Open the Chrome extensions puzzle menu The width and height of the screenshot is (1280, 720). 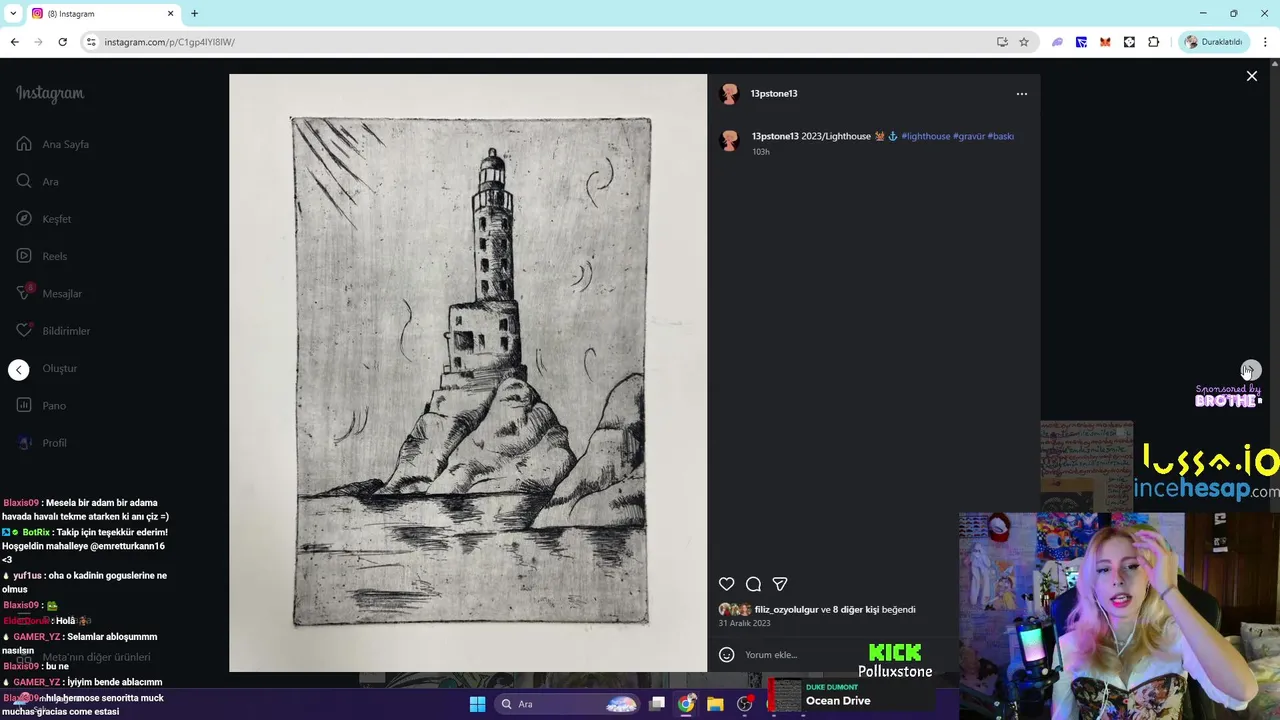click(x=1153, y=42)
